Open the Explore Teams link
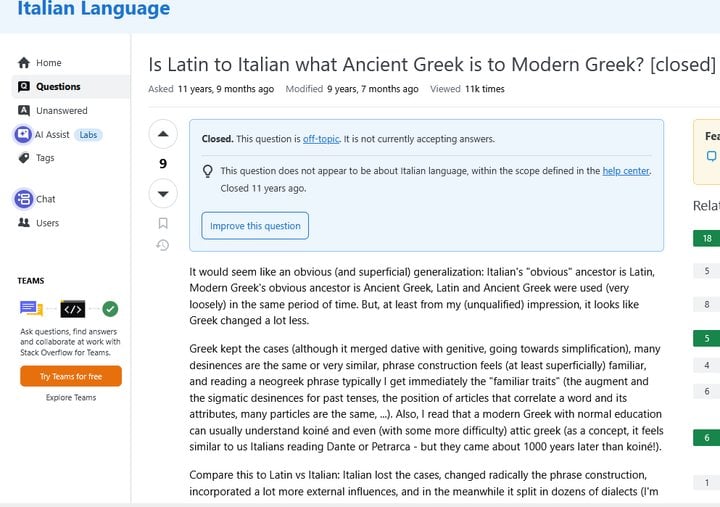The height and width of the screenshot is (507, 720). pyautogui.click(x=71, y=398)
